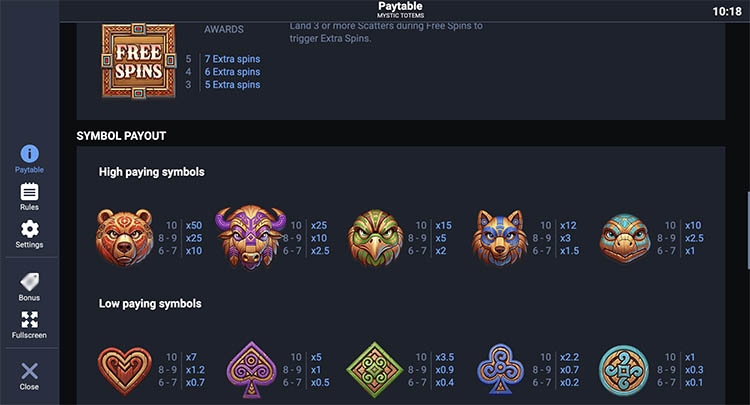The height and width of the screenshot is (405, 750).
Task: Click the red heart symbol
Action: tap(125, 370)
